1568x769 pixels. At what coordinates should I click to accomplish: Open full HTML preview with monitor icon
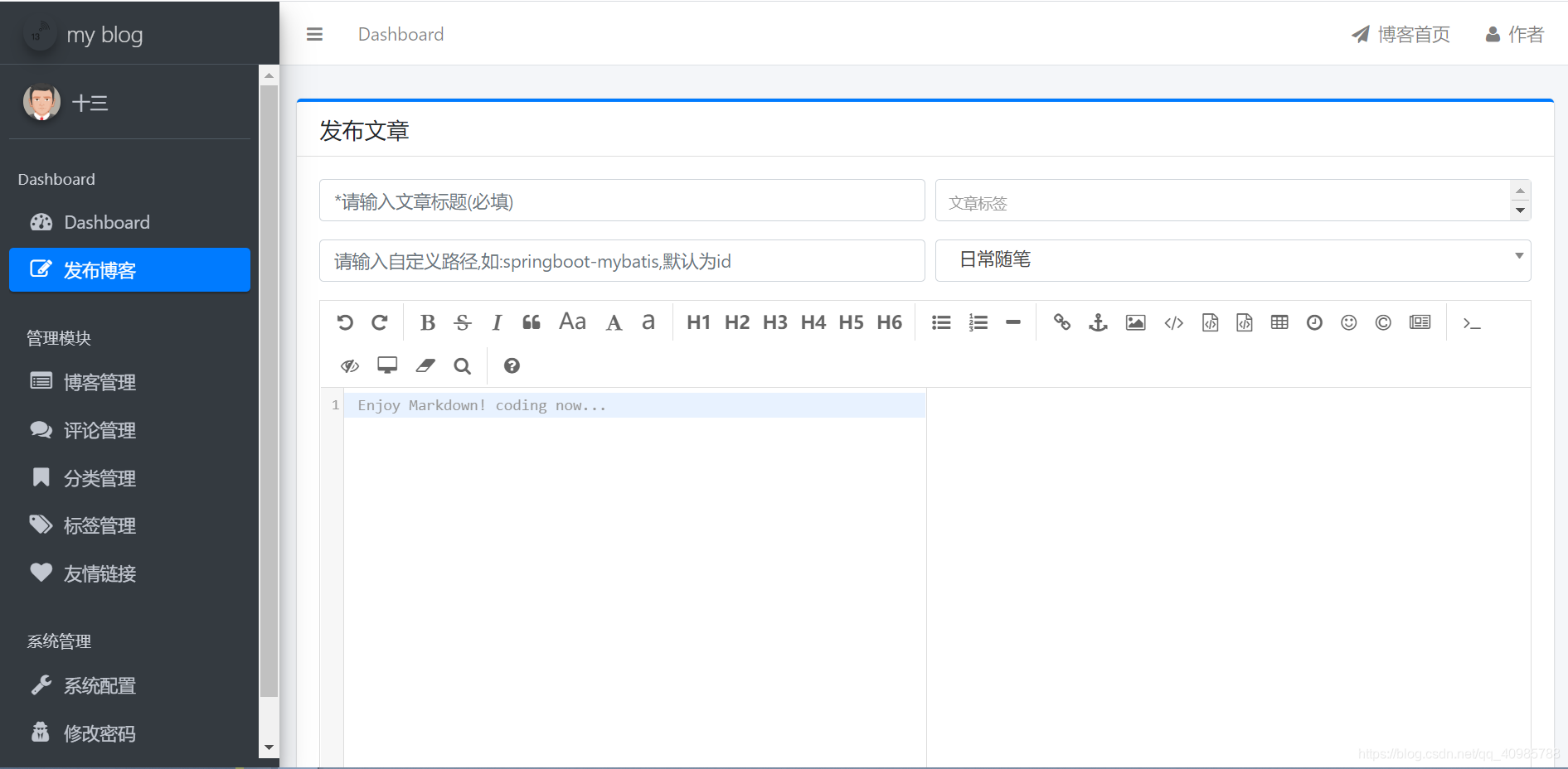tap(387, 365)
